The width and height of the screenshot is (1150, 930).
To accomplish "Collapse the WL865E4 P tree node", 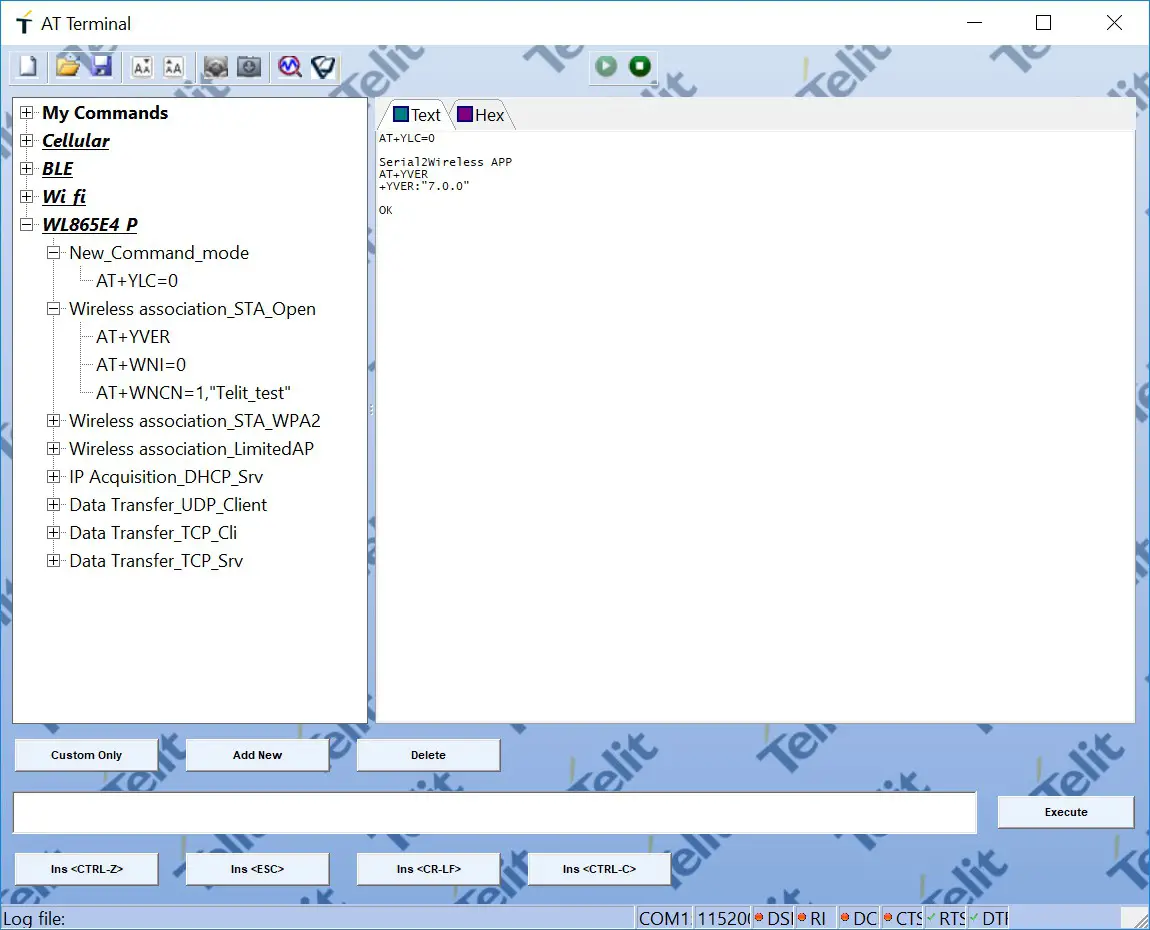I will point(26,224).
